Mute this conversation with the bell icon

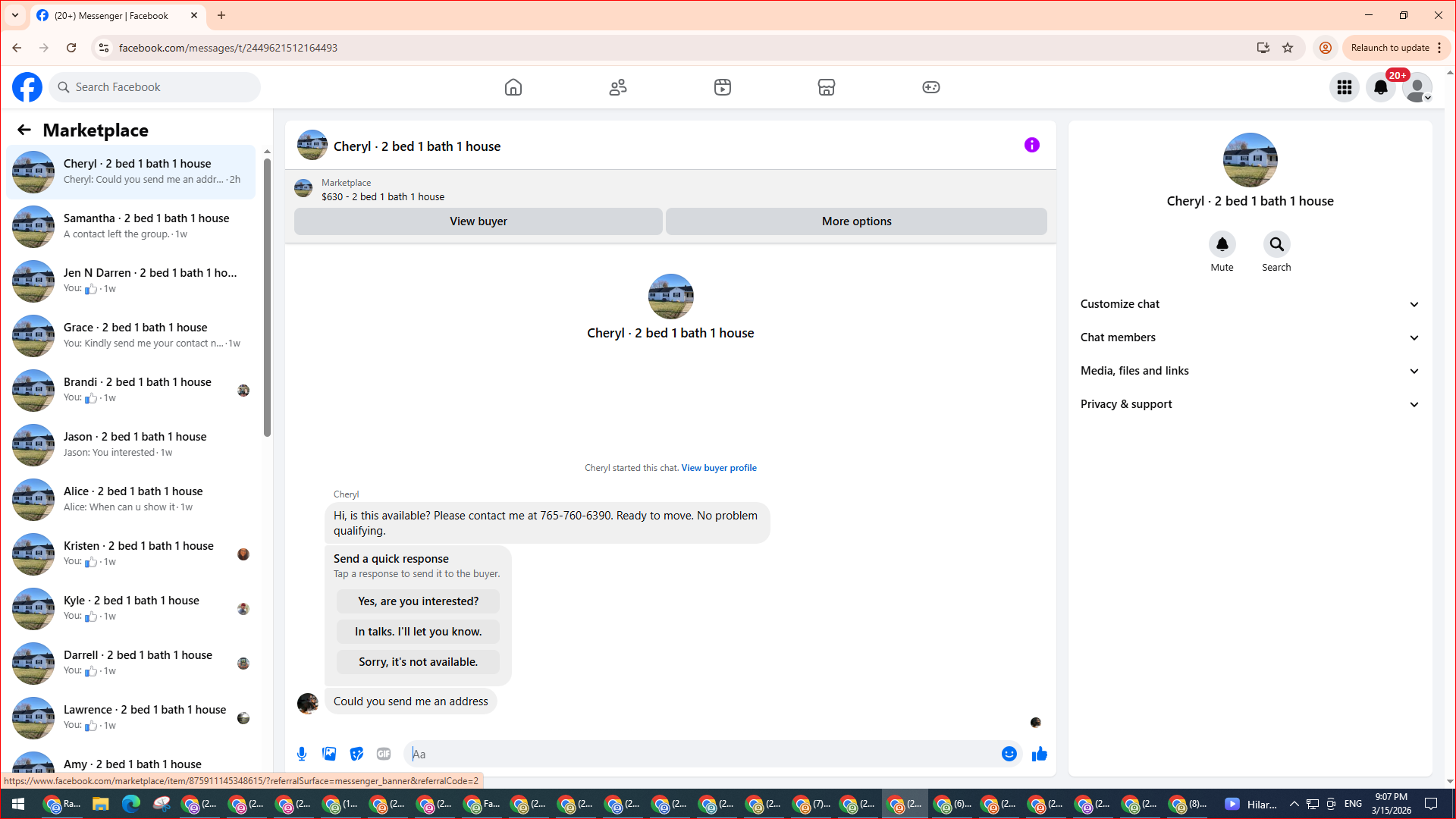(1222, 244)
